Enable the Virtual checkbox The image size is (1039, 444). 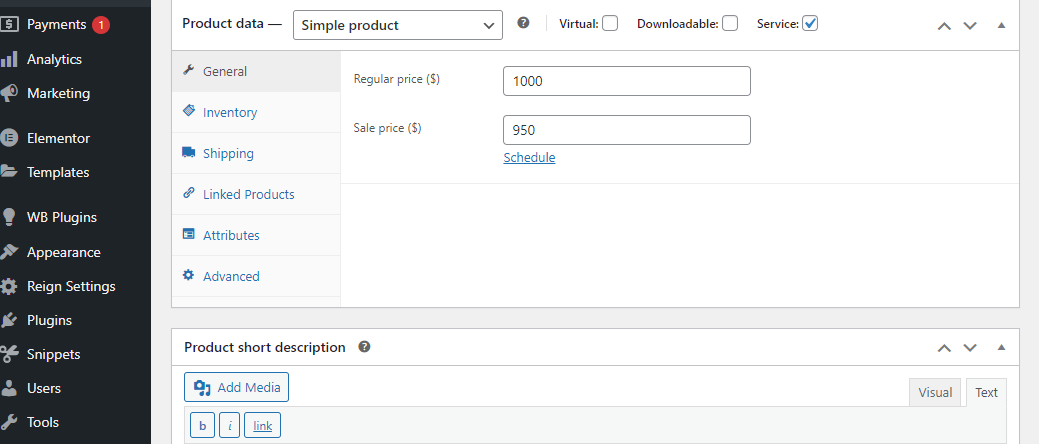click(610, 24)
